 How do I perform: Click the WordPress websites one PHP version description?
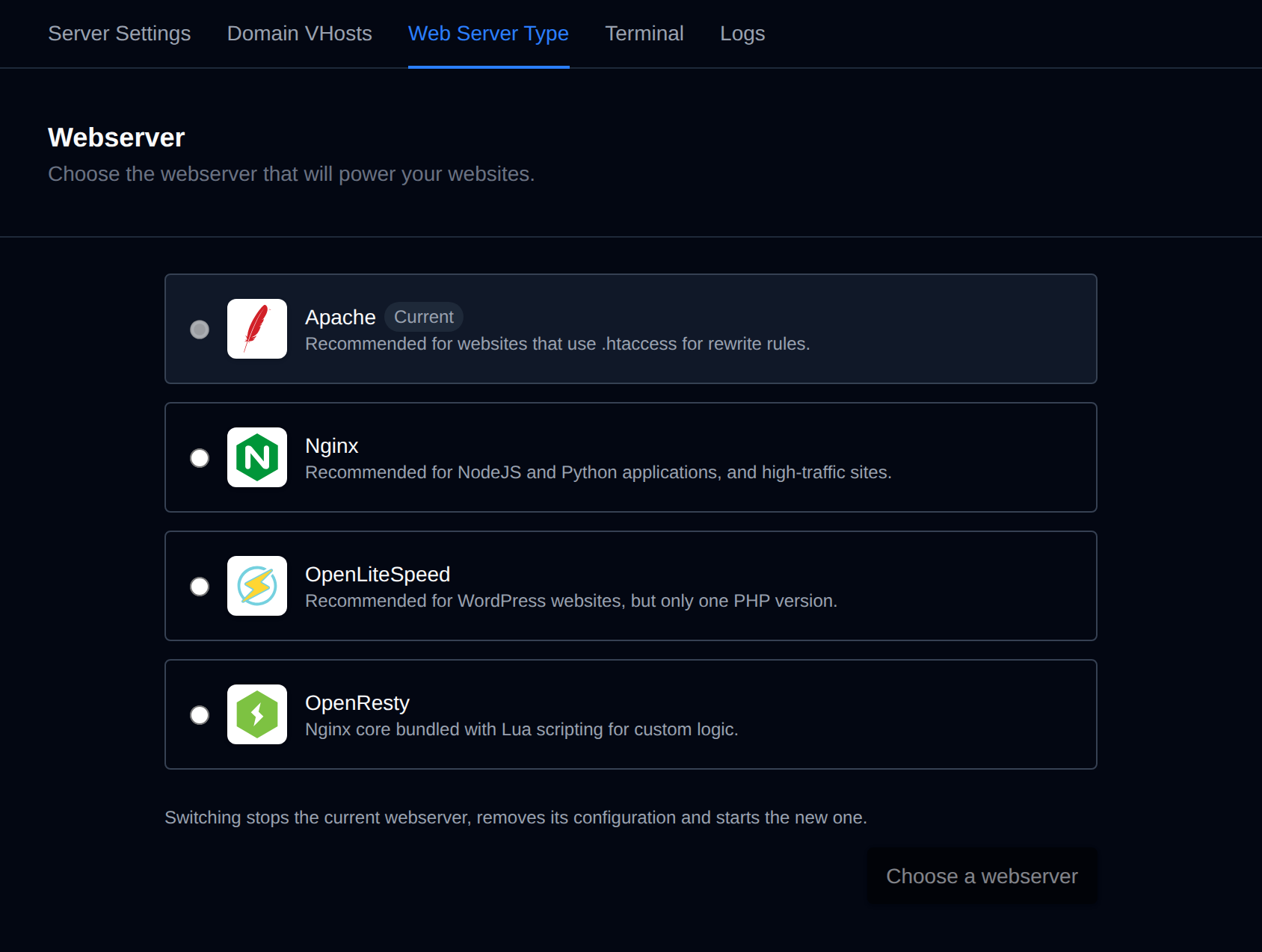571,601
